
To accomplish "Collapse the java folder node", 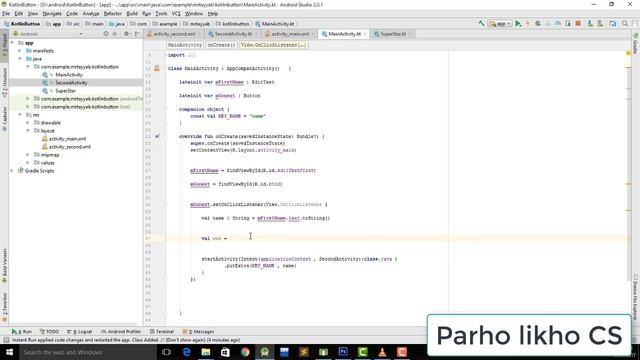I will [x=20, y=59].
